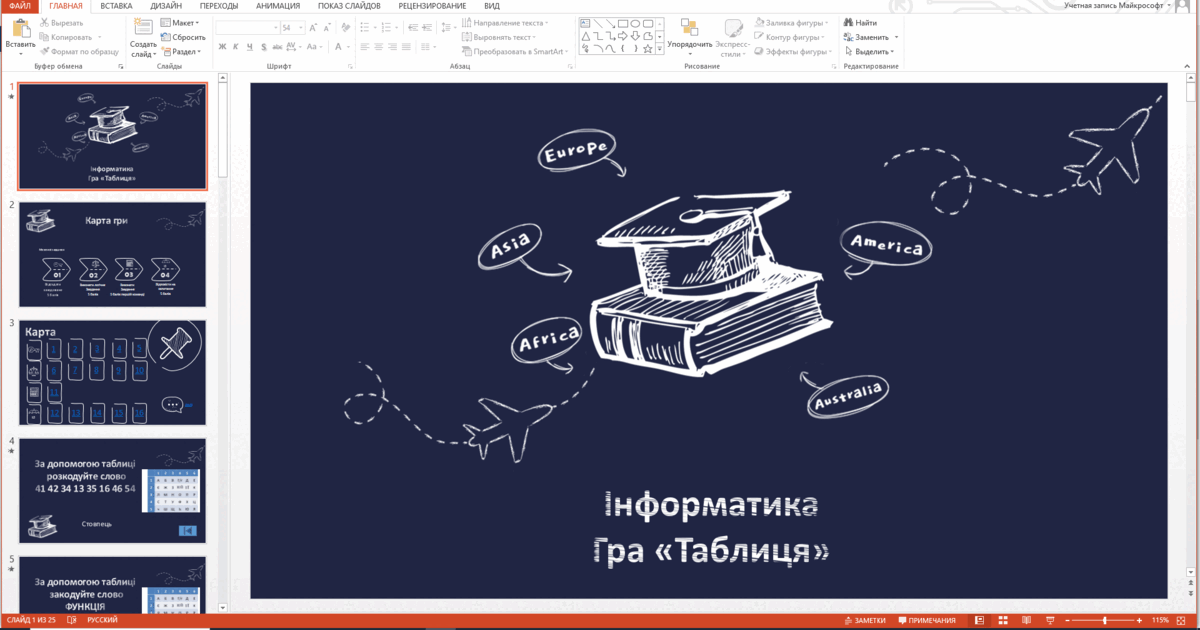Center align text in paragraph group
Viewport: 1200px width, 630px height.
pyautogui.click(x=379, y=47)
